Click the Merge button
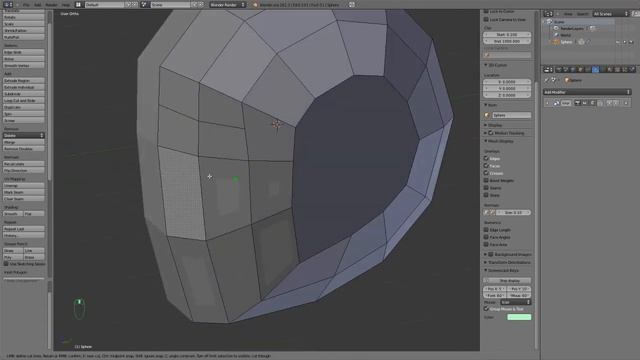Viewport: 640px width, 360px height. point(24,142)
